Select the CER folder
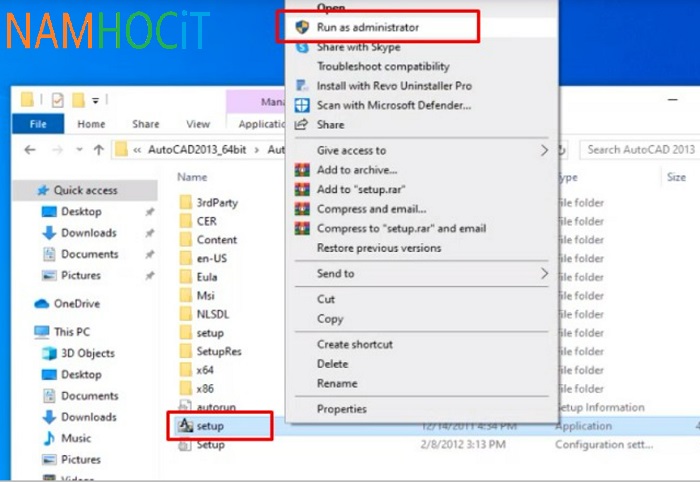The width and height of the screenshot is (700, 482). (207, 221)
